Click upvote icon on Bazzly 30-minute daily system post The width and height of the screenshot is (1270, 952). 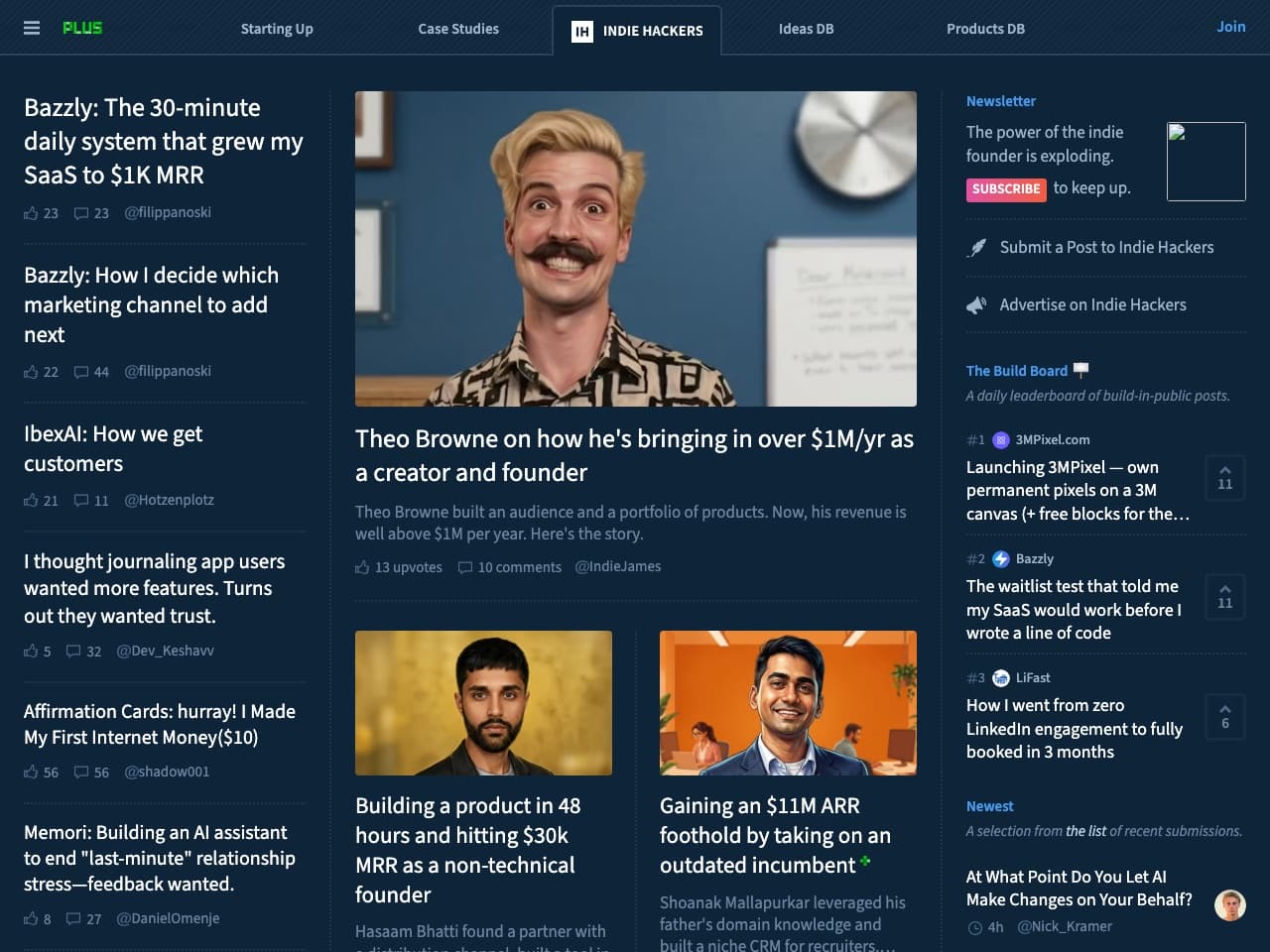pyautogui.click(x=31, y=213)
